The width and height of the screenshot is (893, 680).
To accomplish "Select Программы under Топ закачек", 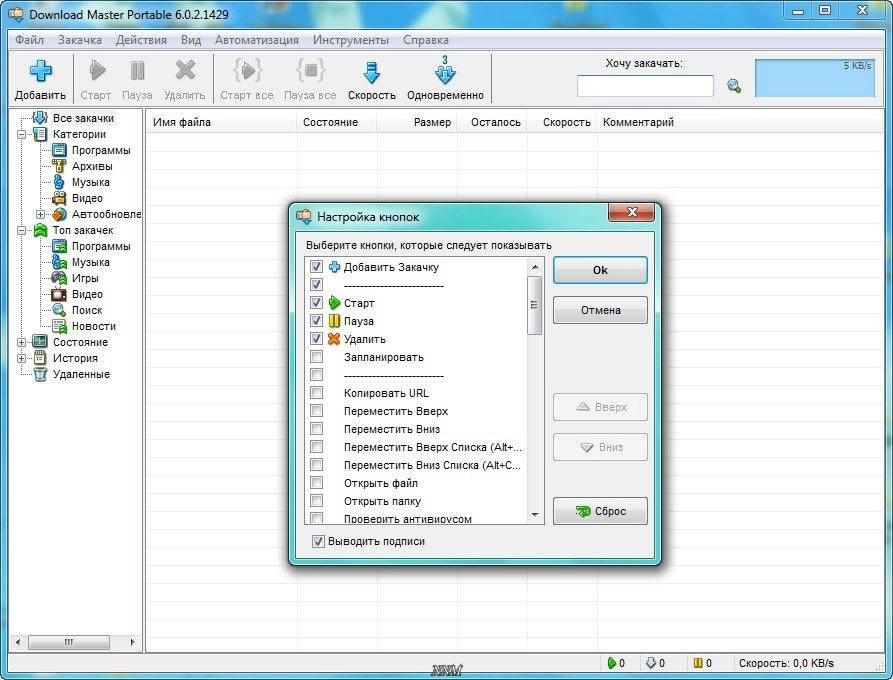I will pos(101,247).
